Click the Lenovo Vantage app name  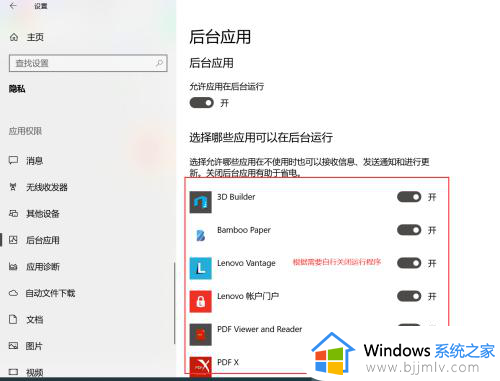pyautogui.click(x=246, y=263)
